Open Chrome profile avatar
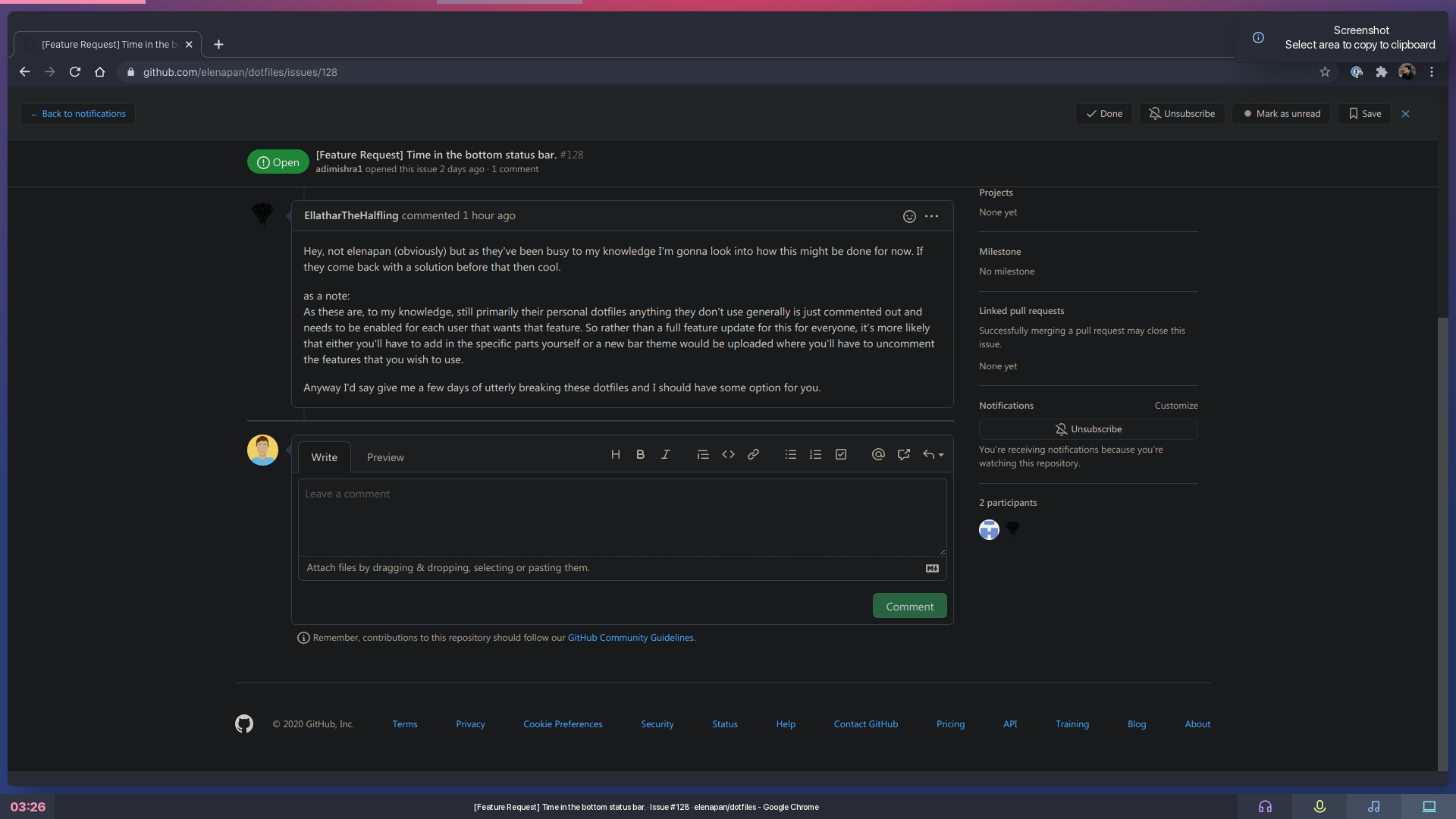The image size is (1456, 819). 1407,72
